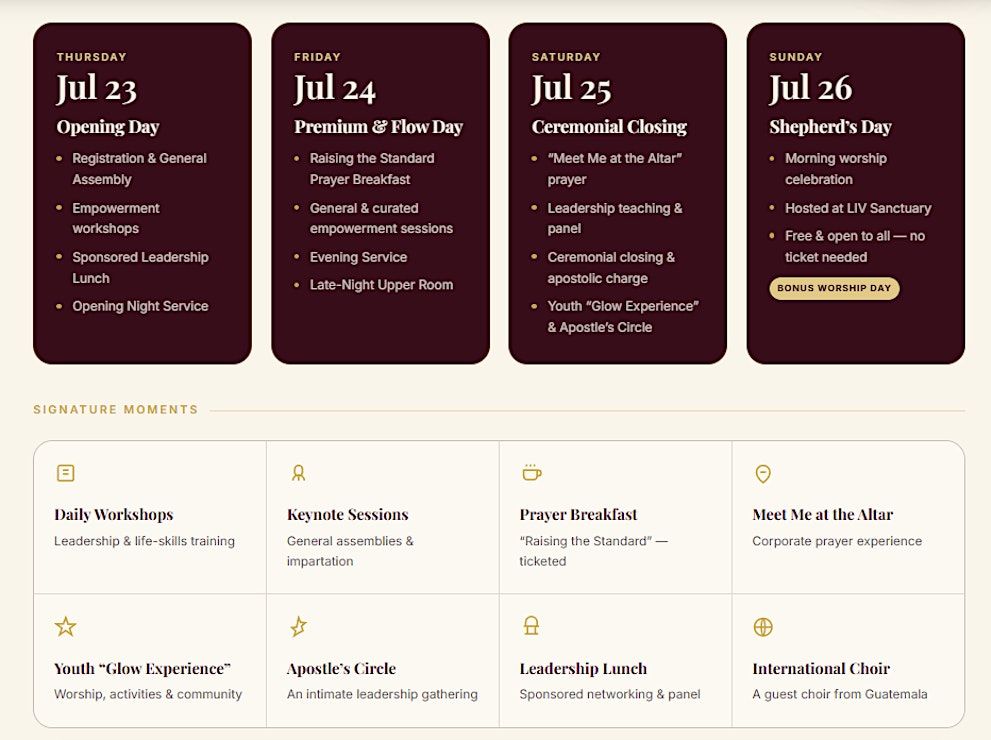Click the Opening Night Service list item
991x740 pixels.
[140, 306]
